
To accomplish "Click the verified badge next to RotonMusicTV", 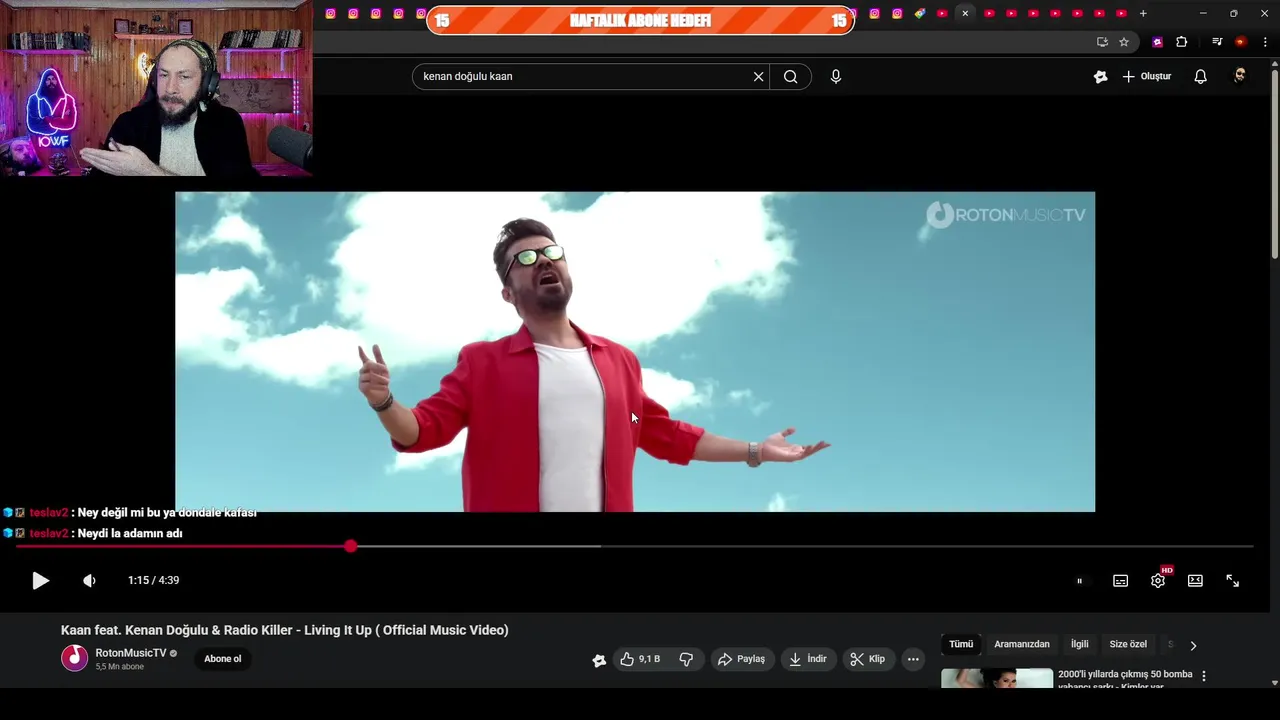I will tap(173, 654).
